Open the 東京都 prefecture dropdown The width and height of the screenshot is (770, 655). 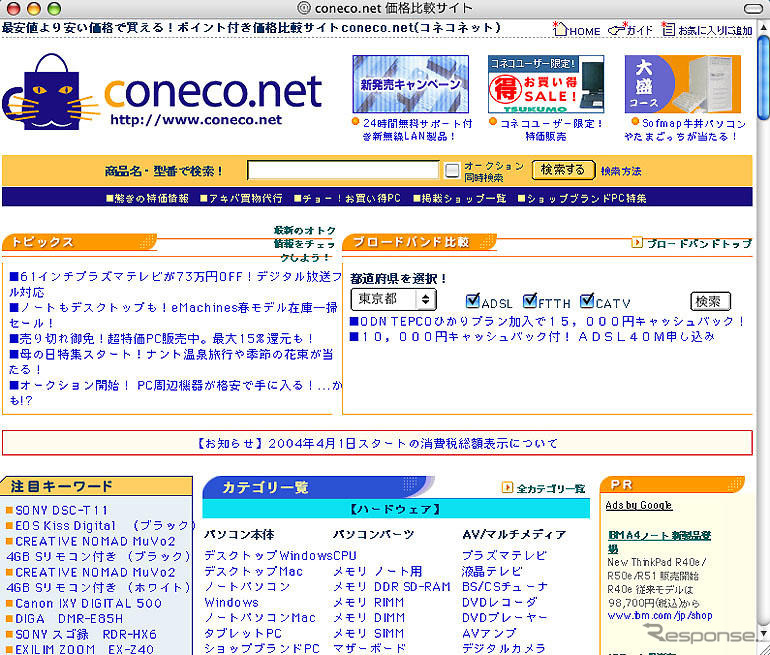point(394,299)
